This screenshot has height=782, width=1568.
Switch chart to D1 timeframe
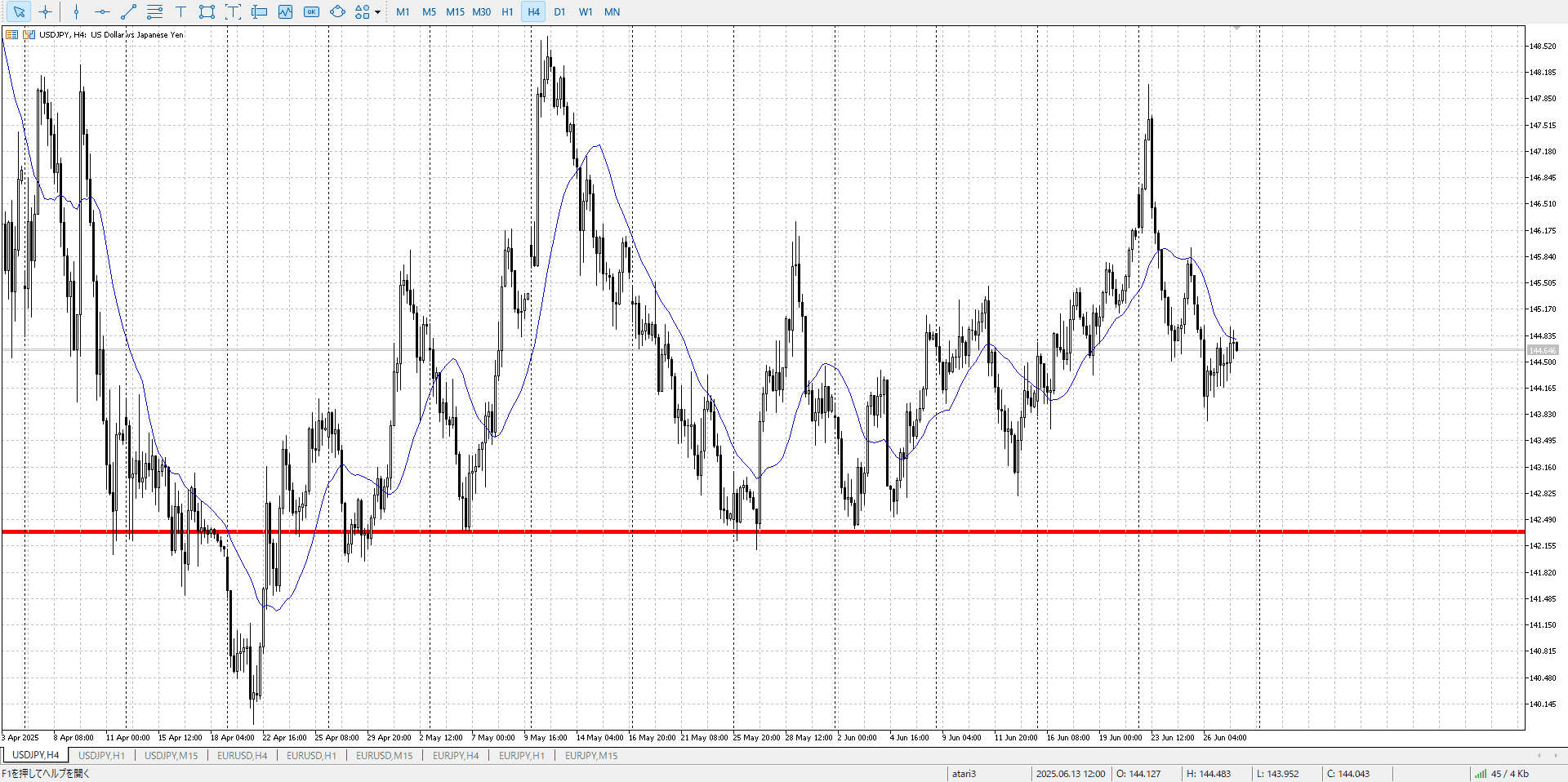click(559, 11)
